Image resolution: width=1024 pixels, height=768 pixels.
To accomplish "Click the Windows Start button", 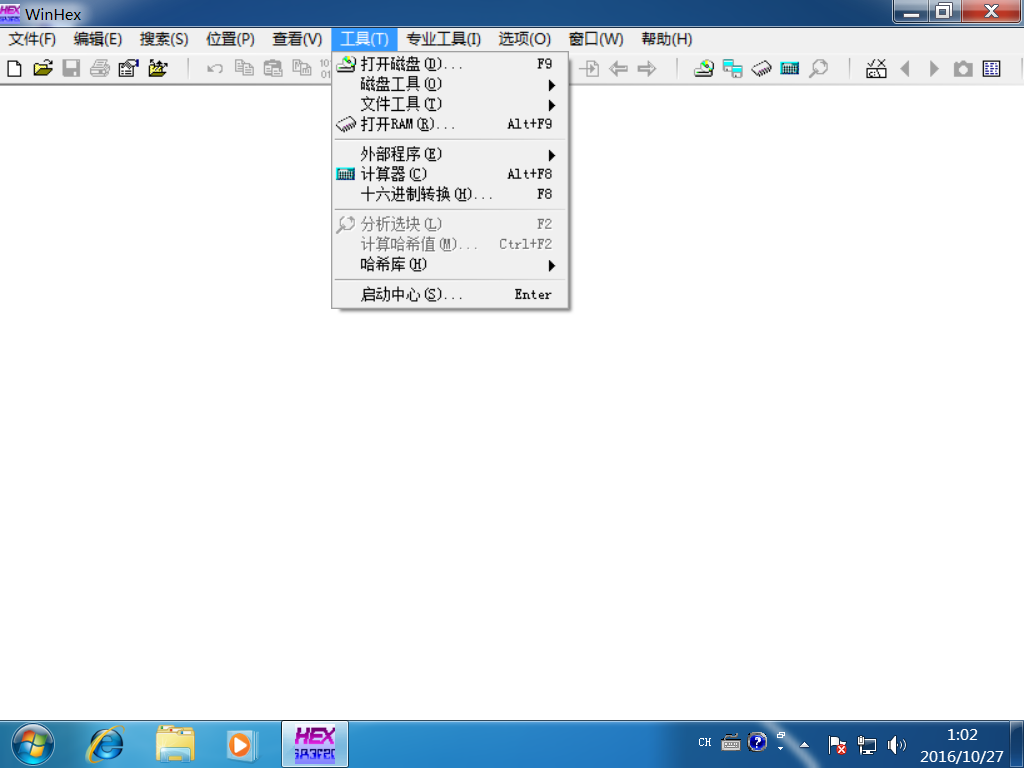I will click(32, 744).
